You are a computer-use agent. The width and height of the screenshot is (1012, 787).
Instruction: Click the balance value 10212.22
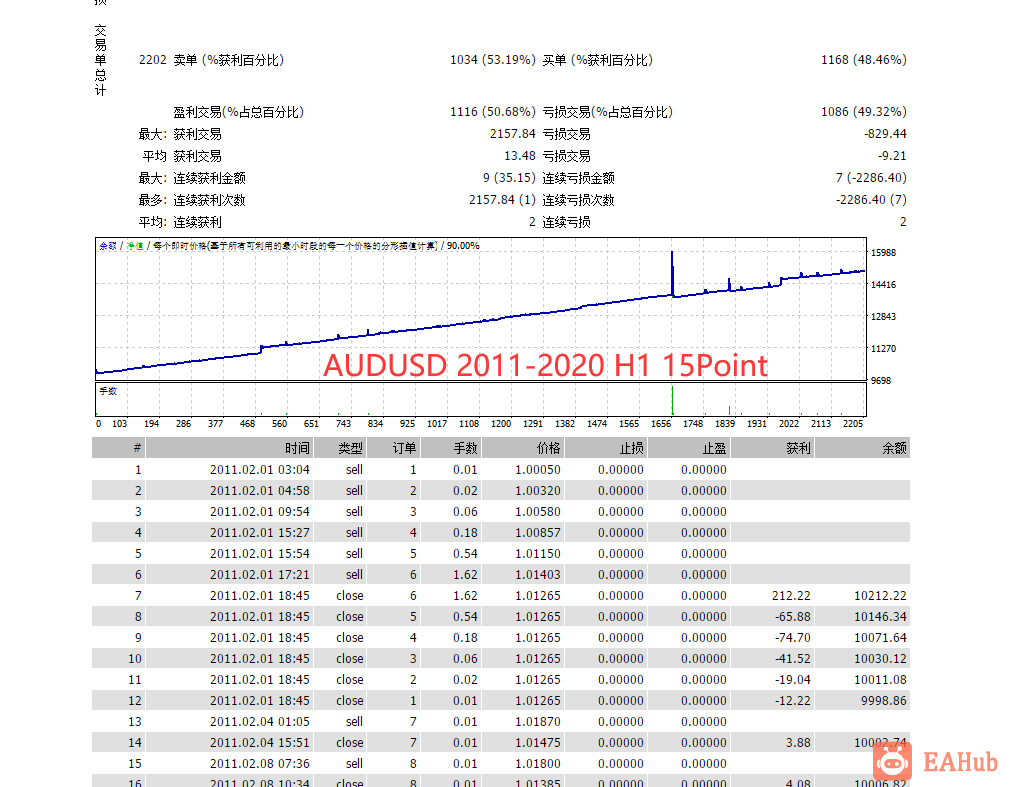(880, 595)
